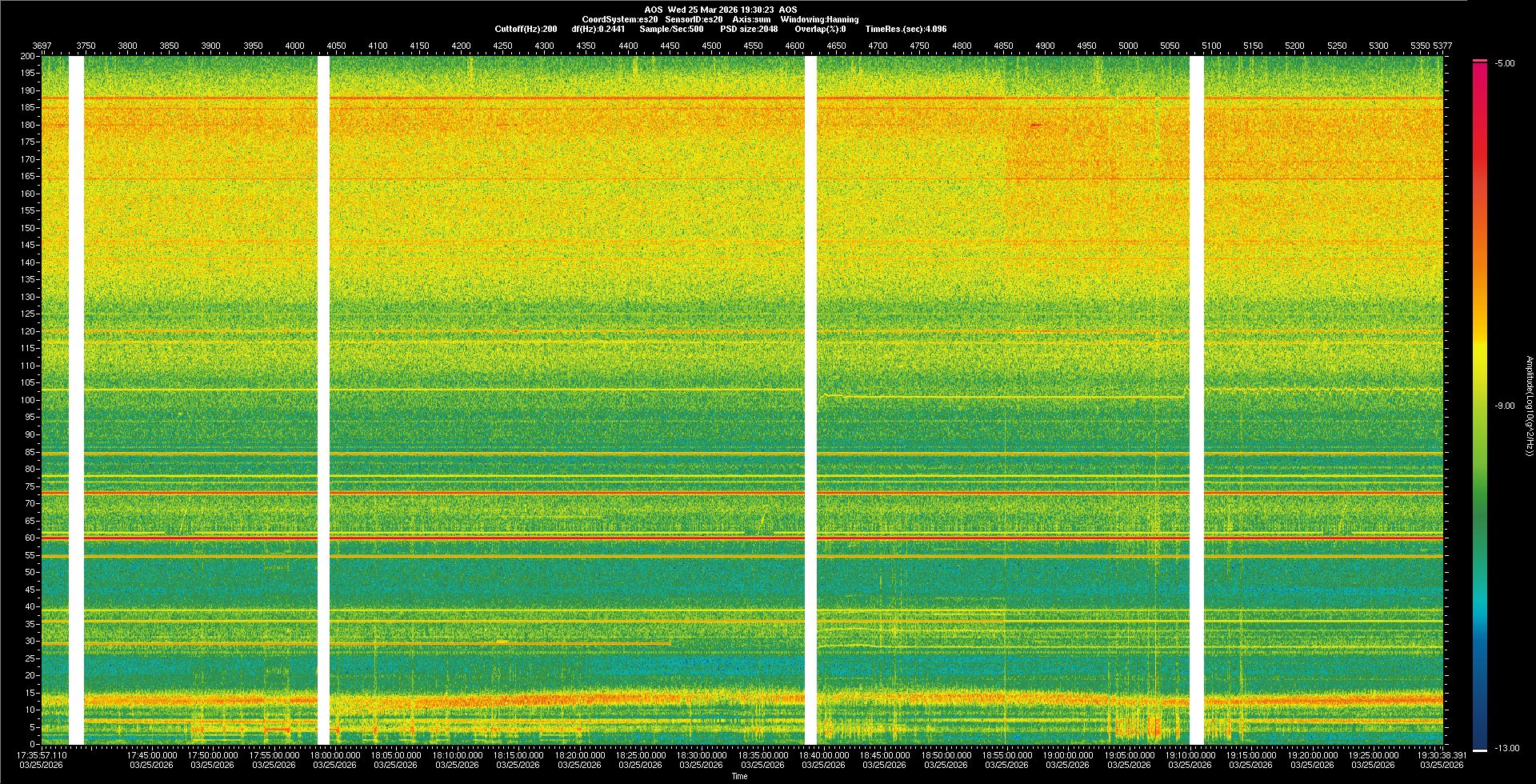Click the 18:00:00.000 time axis label
Screen dimensions: 1536x784
coord(334,755)
